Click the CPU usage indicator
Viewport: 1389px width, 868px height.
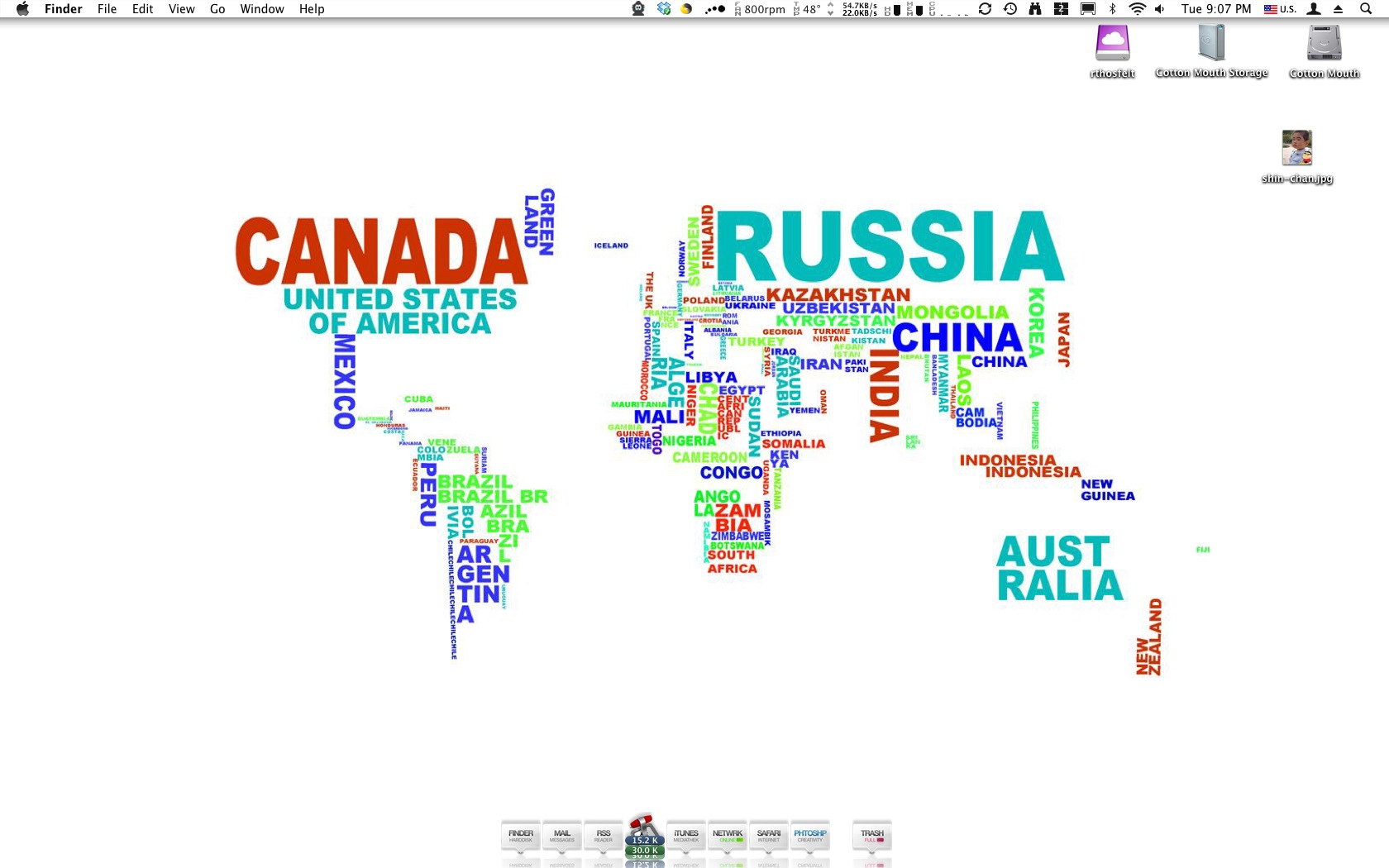point(948,9)
